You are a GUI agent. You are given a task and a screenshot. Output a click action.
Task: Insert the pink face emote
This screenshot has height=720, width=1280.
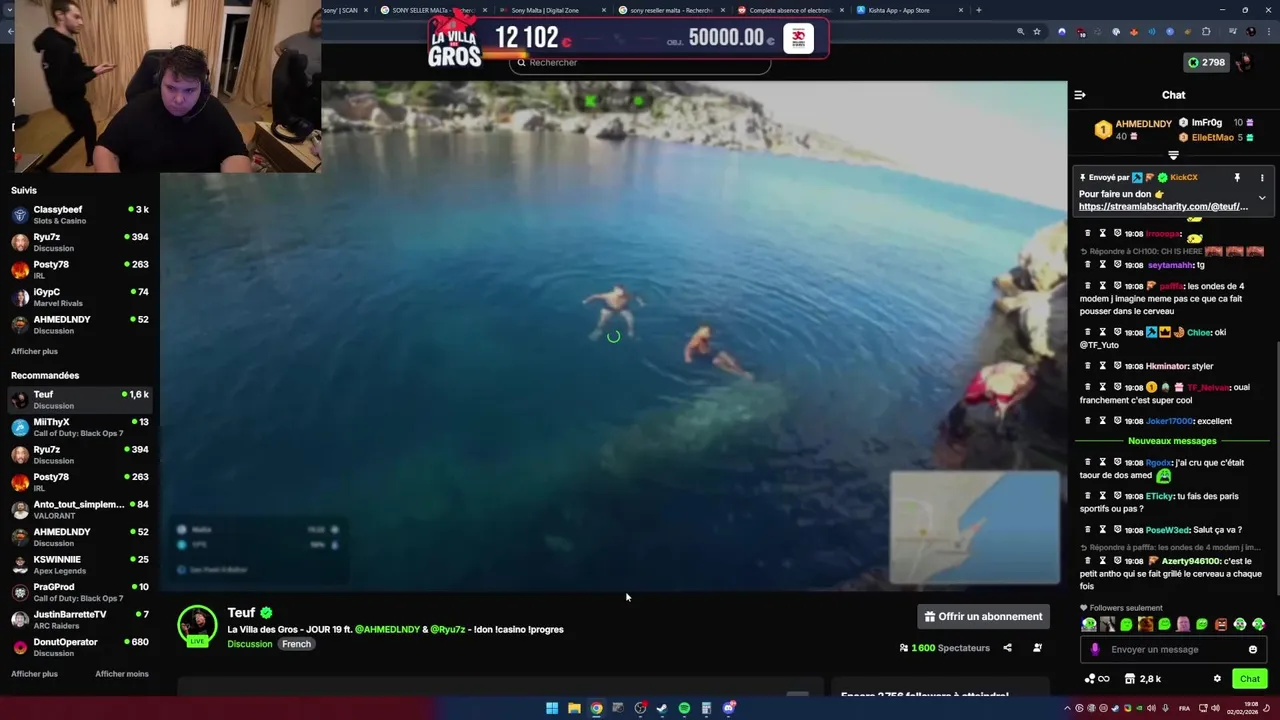tap(1183, 624)
